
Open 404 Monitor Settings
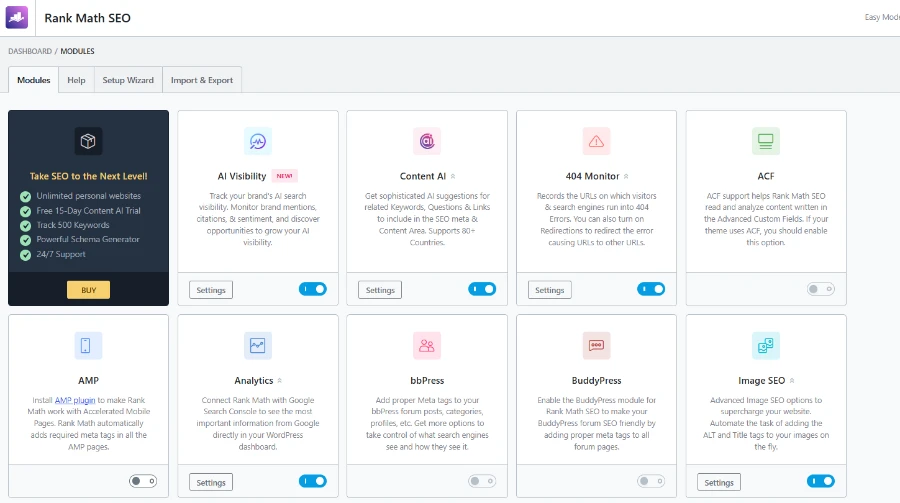click(549, 290)
